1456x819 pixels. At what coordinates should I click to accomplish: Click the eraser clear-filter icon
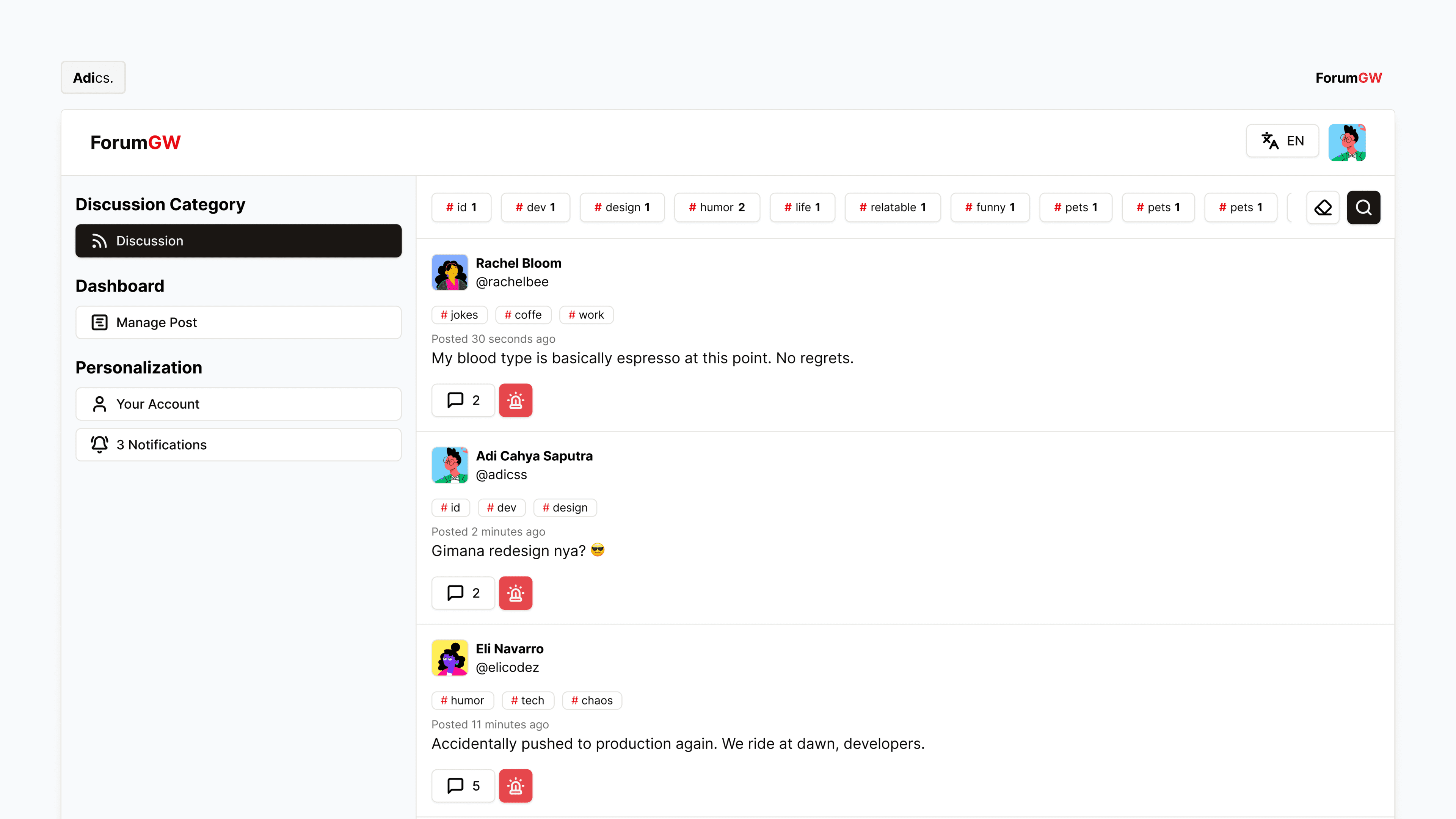pyautogui.click(x=1323, y=207)
